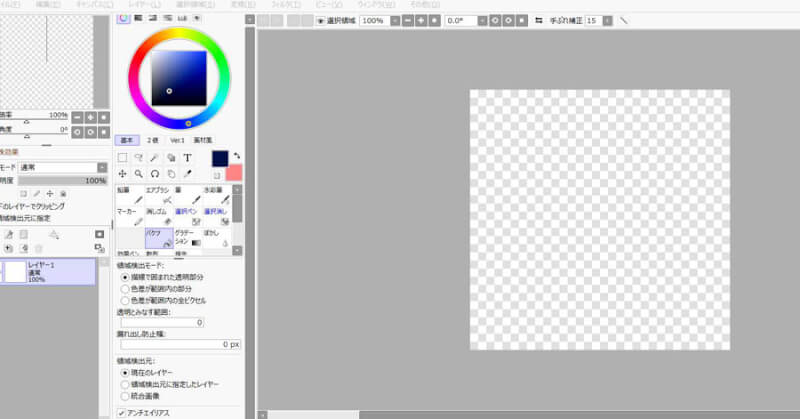Click the pink background color swatch
Screen dimensions: 800x419
(234, 173)
